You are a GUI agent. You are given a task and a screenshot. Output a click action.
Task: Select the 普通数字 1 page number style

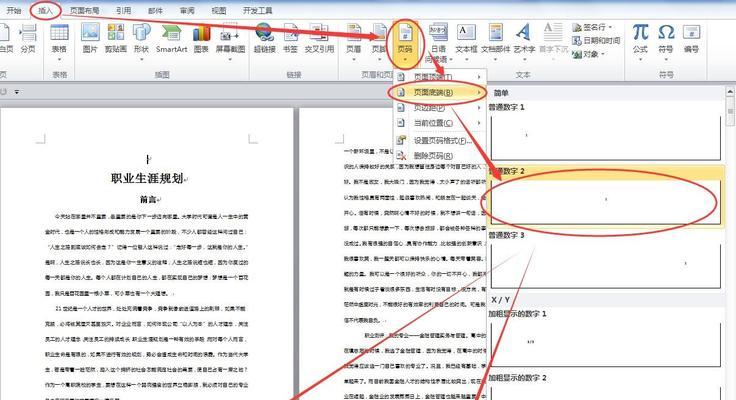[x=606, y=132]
